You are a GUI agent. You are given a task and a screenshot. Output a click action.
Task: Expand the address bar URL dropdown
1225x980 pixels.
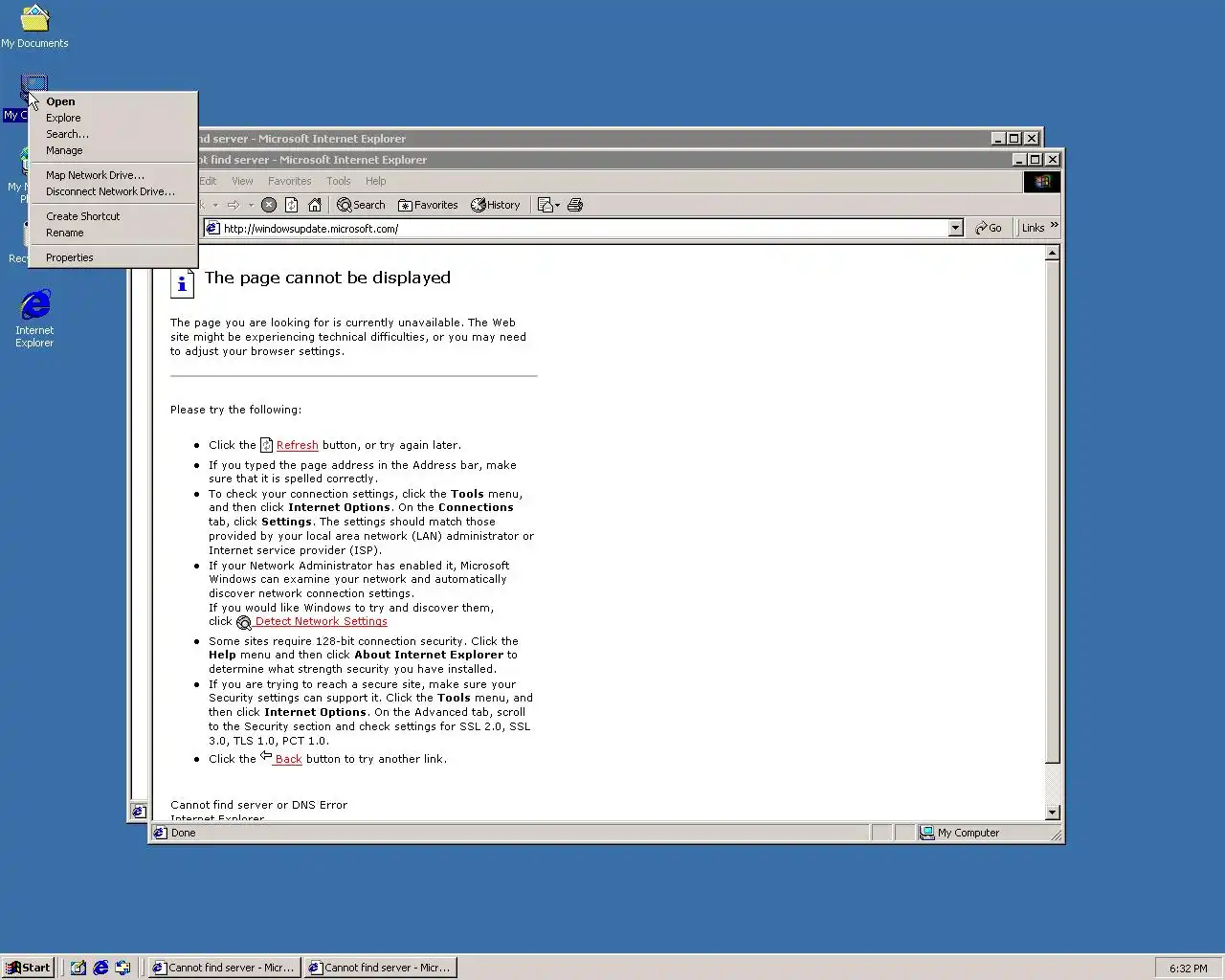955,228
